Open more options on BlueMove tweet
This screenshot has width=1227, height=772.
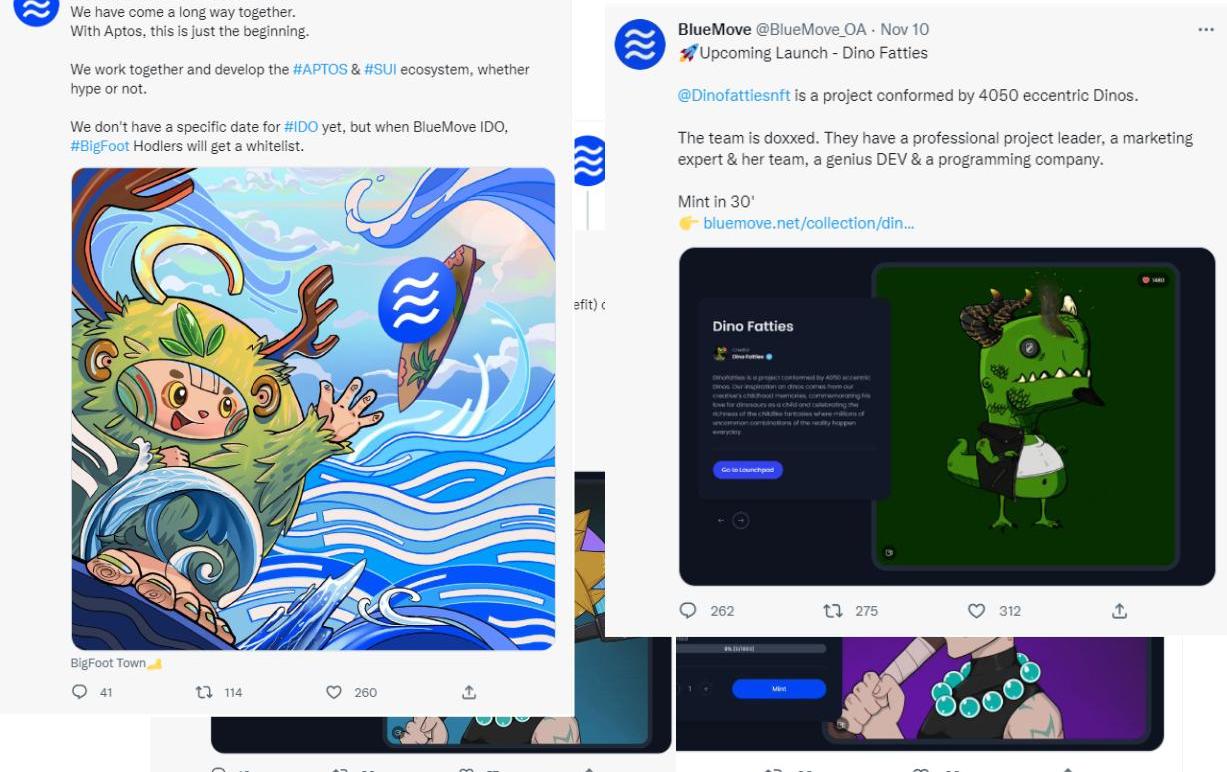tap(1205, 30)
